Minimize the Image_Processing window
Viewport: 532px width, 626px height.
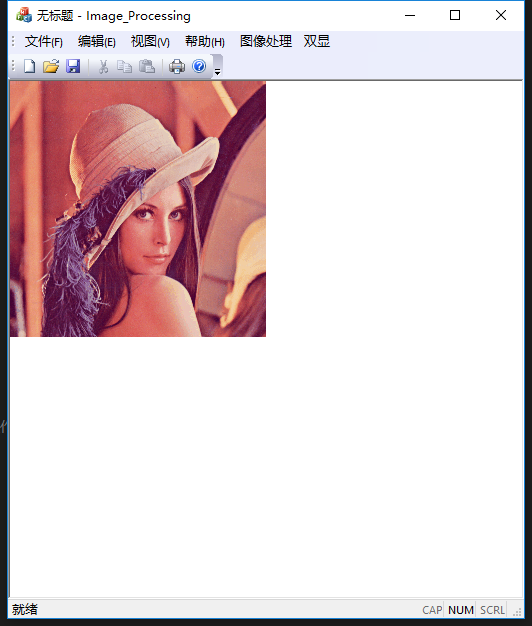tap(410, 15)
